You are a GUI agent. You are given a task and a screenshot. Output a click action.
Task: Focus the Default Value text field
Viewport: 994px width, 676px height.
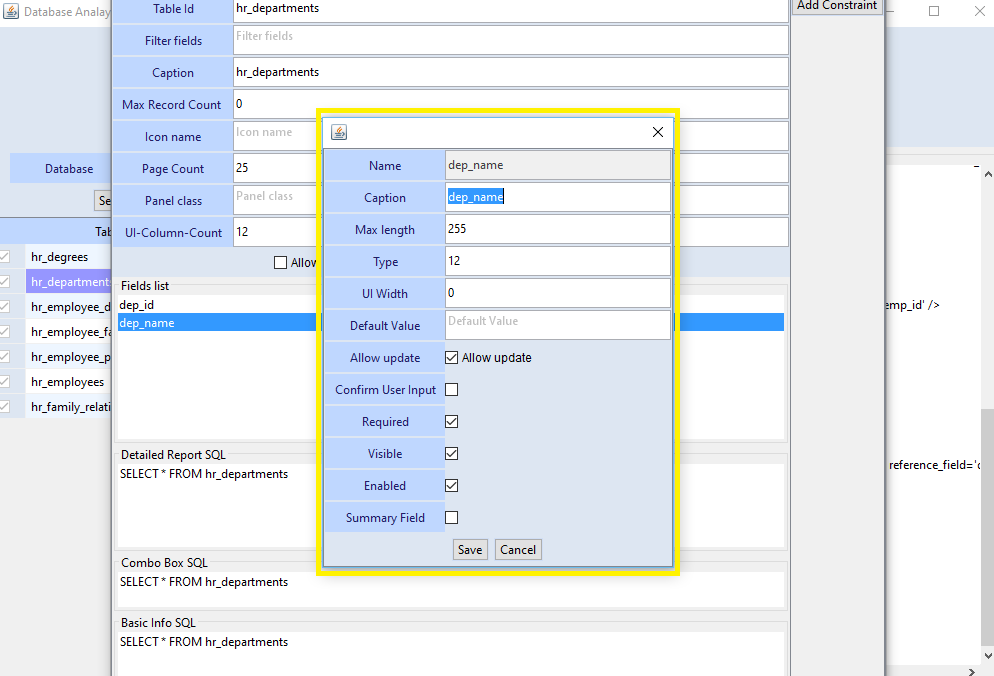[x=557, y=325]
